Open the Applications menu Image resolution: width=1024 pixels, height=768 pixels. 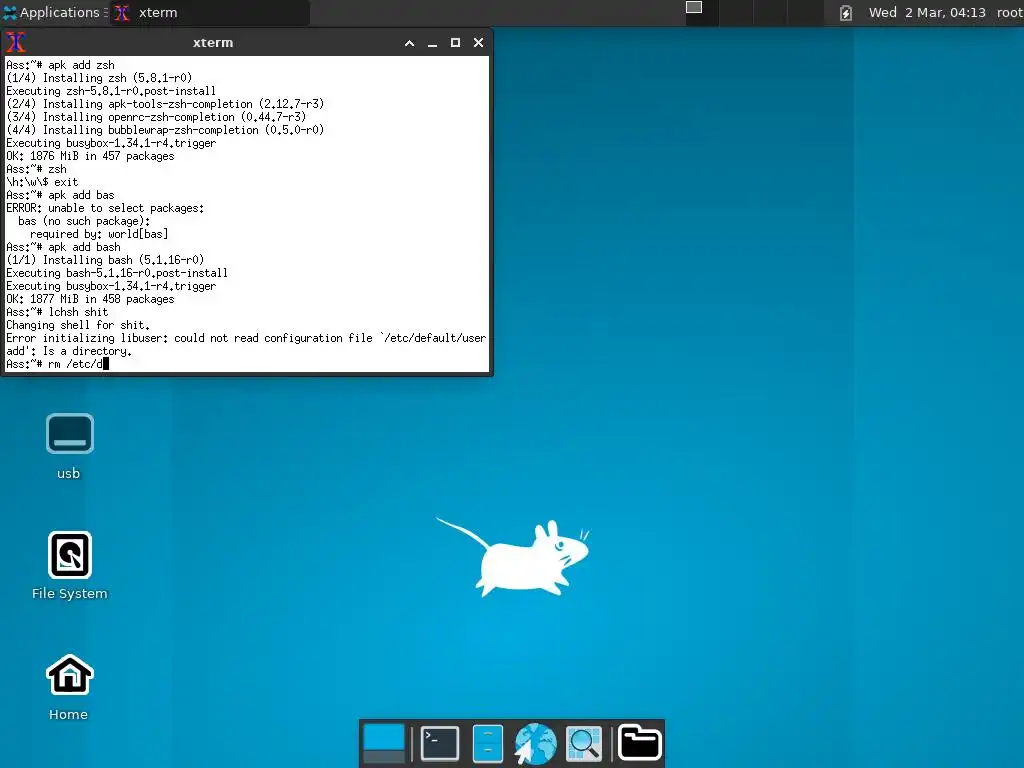[x=54, y=12]
